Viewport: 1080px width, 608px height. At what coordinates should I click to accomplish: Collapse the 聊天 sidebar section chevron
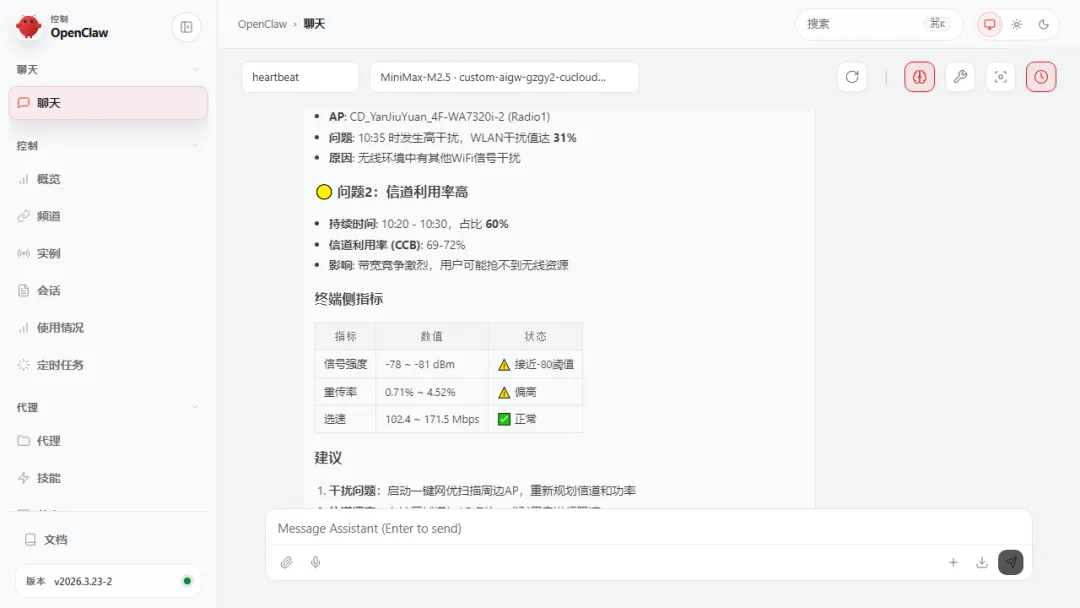[x=195, y=70]
